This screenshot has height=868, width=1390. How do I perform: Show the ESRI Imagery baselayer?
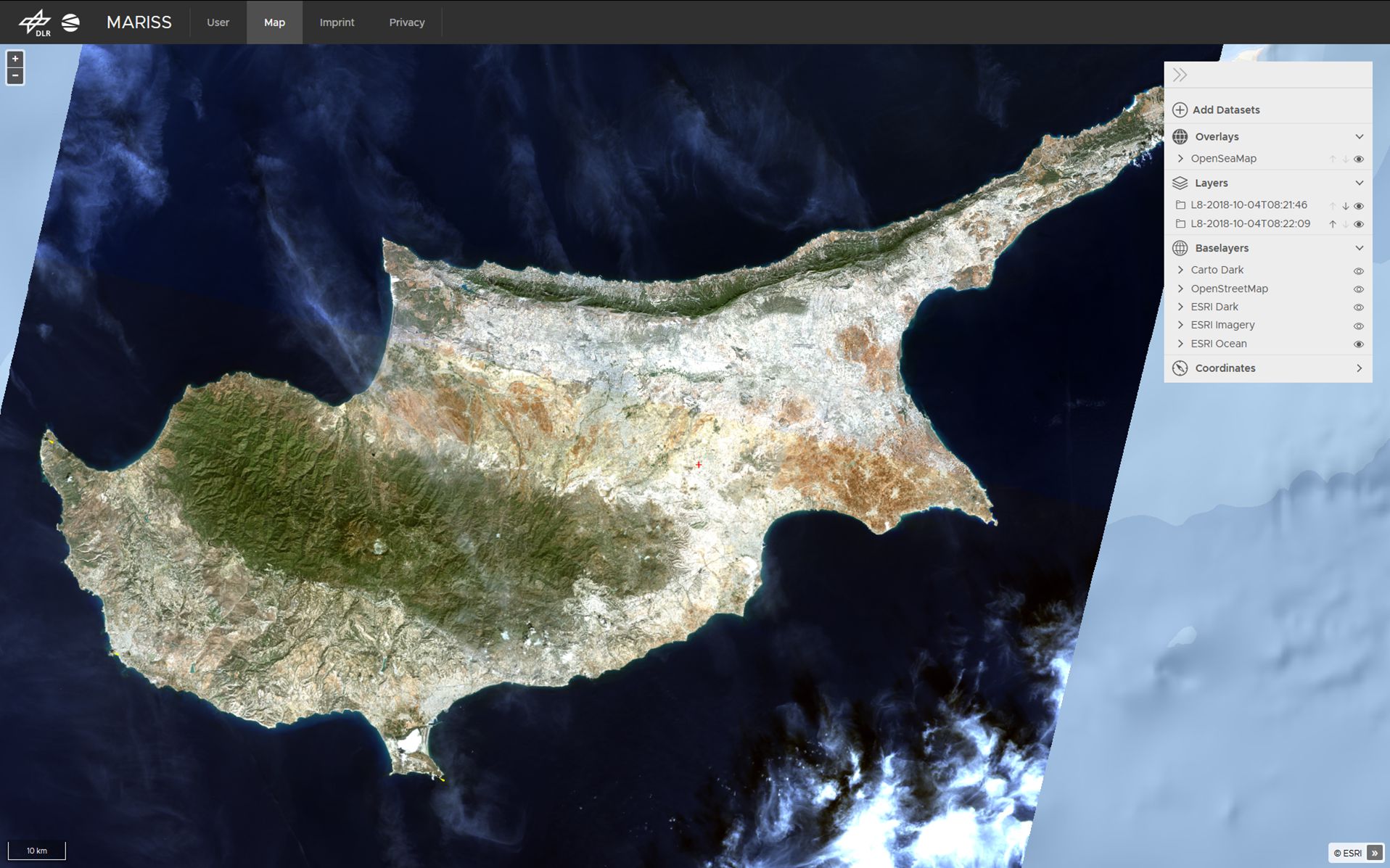tap(1359, 326)
